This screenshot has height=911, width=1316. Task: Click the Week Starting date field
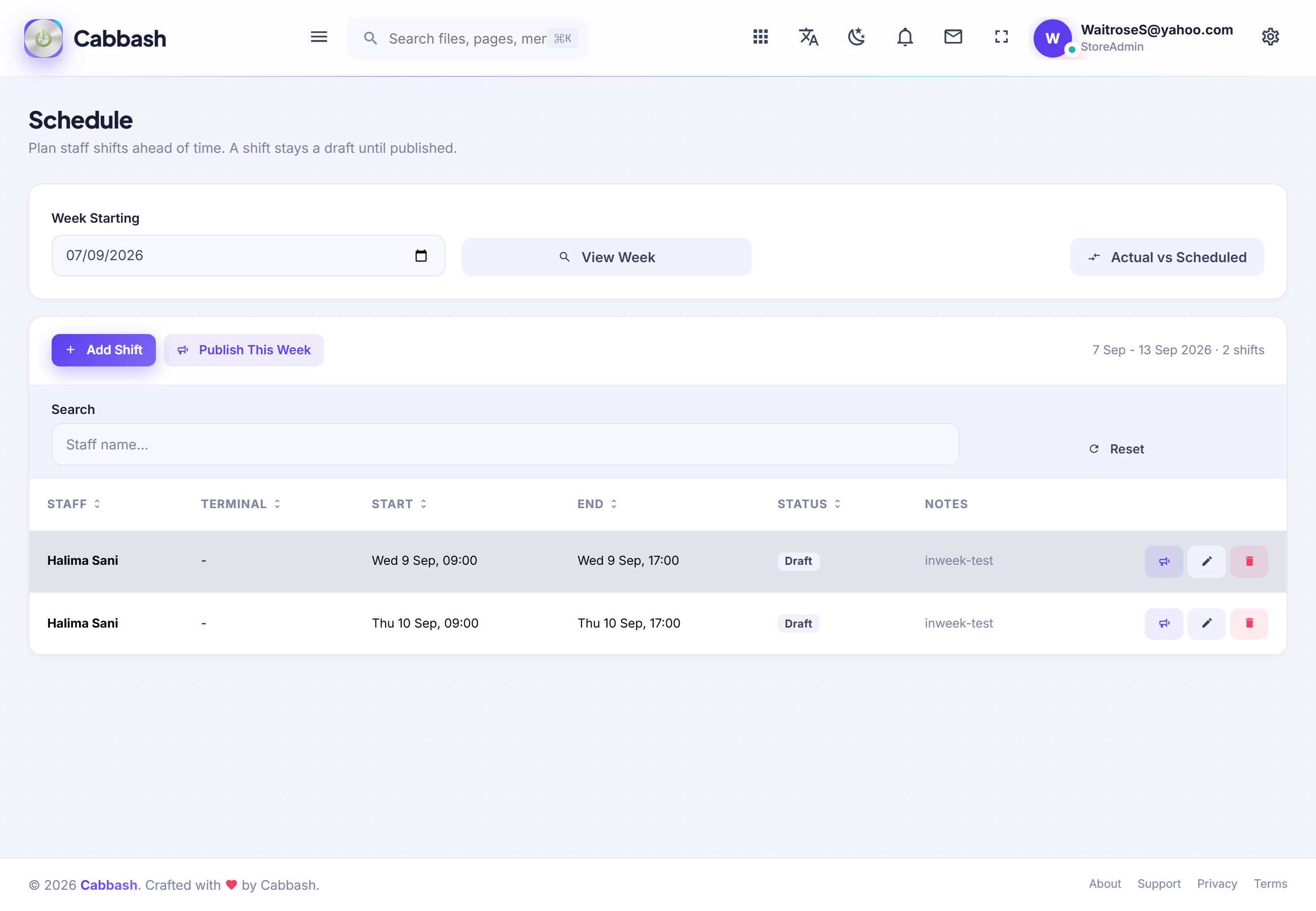point(248,256)
